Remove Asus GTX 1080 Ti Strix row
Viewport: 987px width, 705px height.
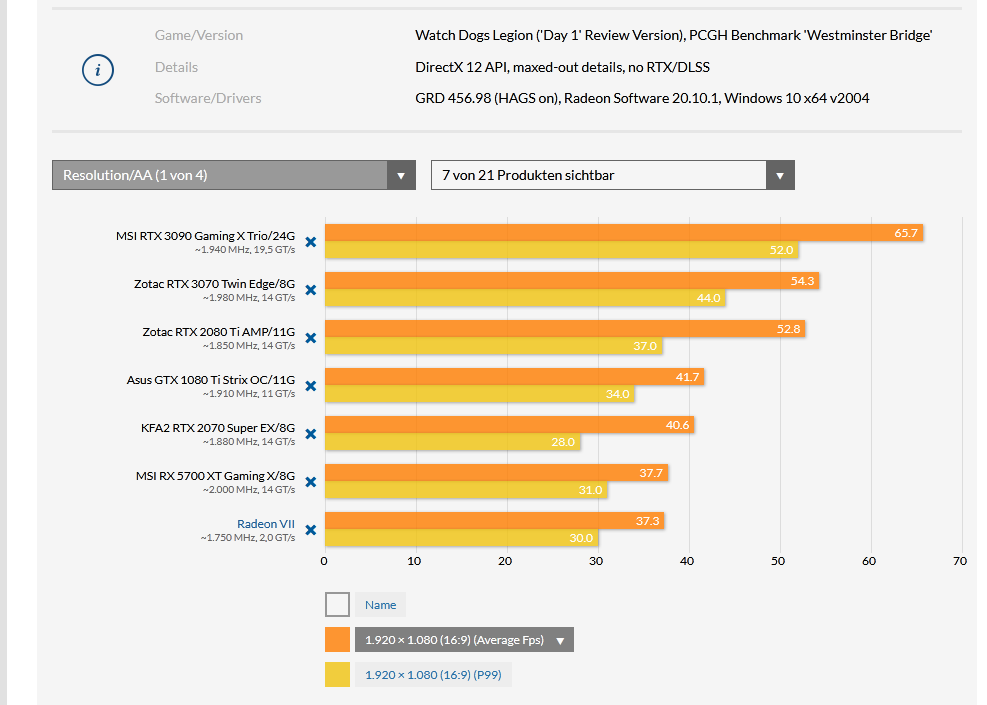[310, 386]
